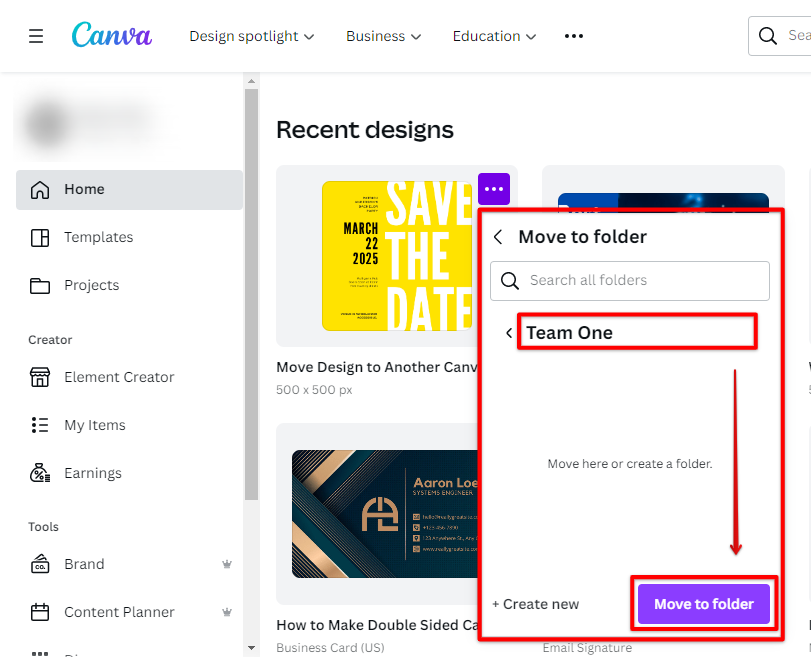The image size is (811, 657).
Task: Click the search magnifier in the folder dialog
Action: click(509, 281)
